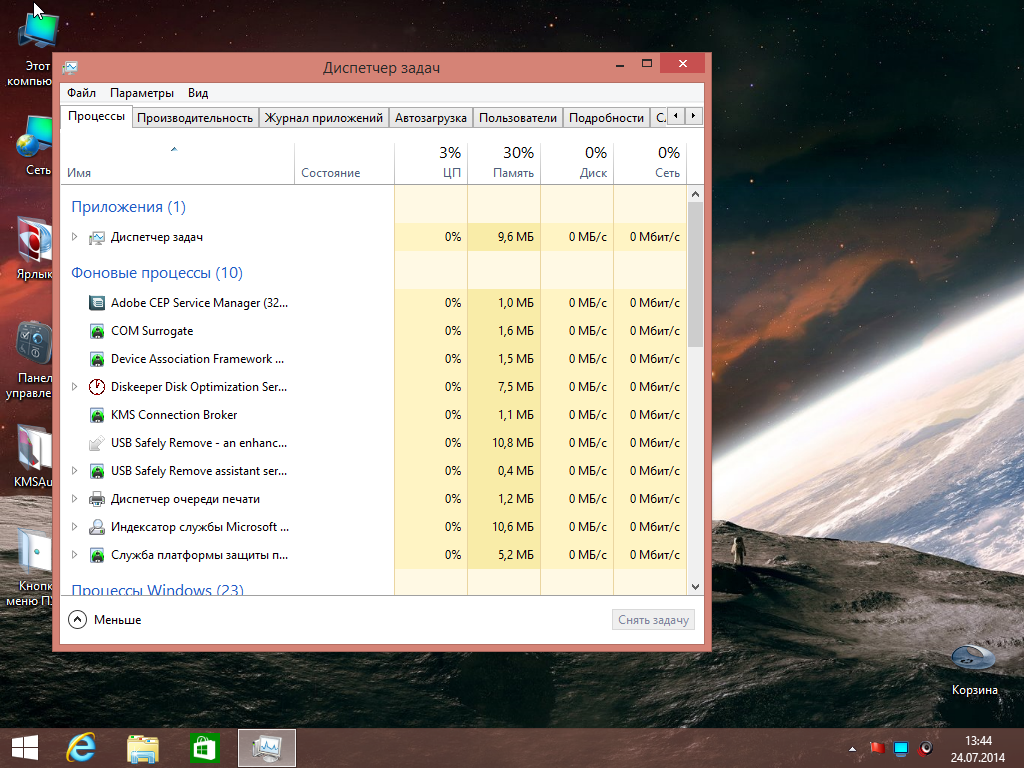Click the COM Surrogate process icon
This screenshot has height=768, width=1024.
point(97,331)
